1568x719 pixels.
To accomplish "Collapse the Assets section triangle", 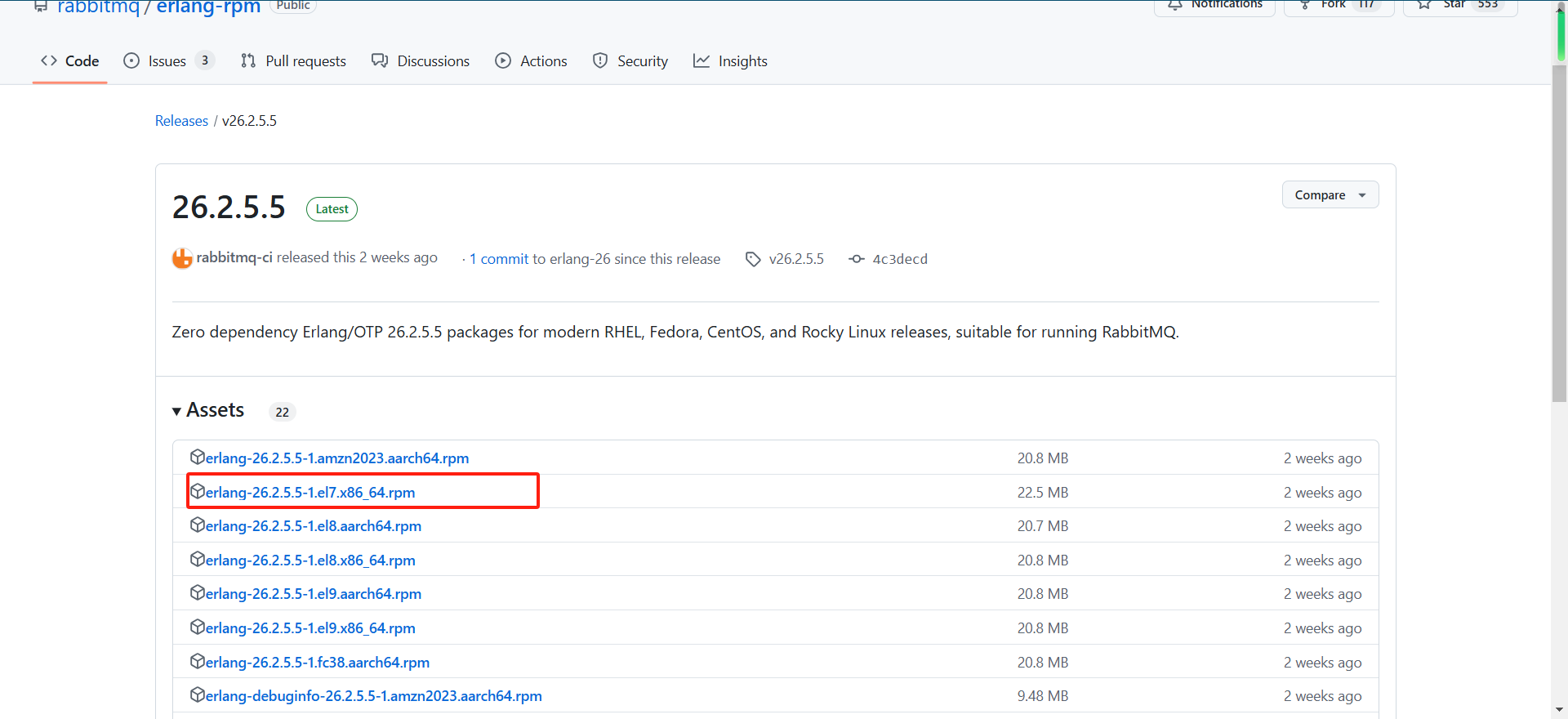I will coord(176,411).
